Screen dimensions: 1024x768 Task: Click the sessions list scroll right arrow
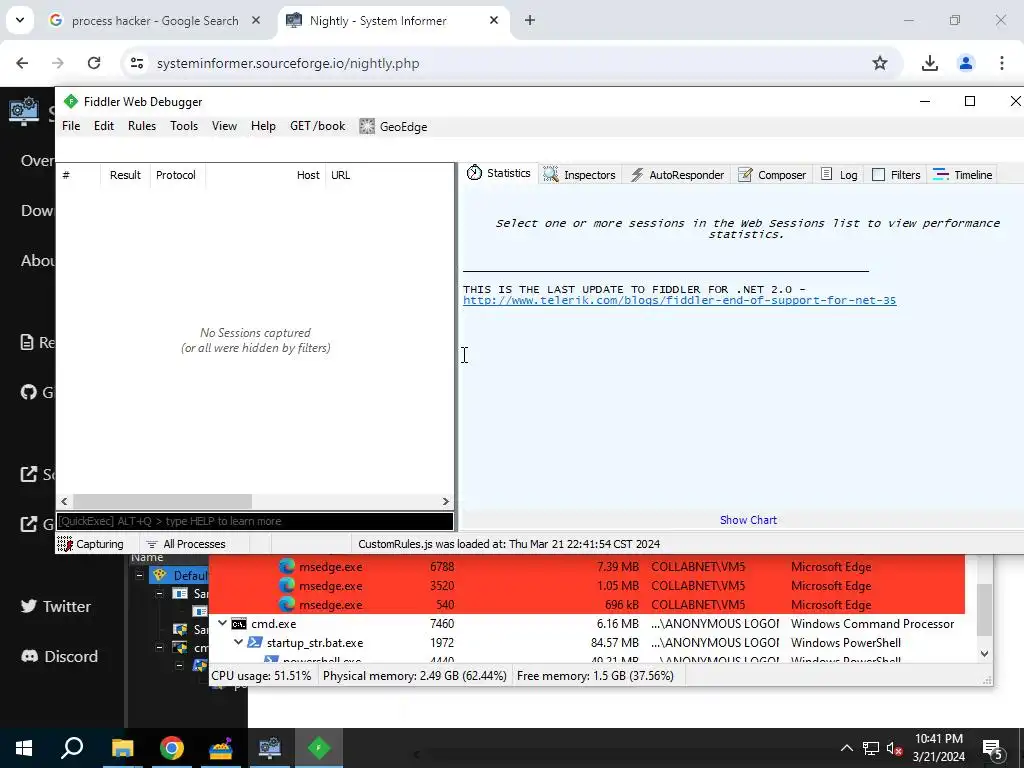click(445, 502)
